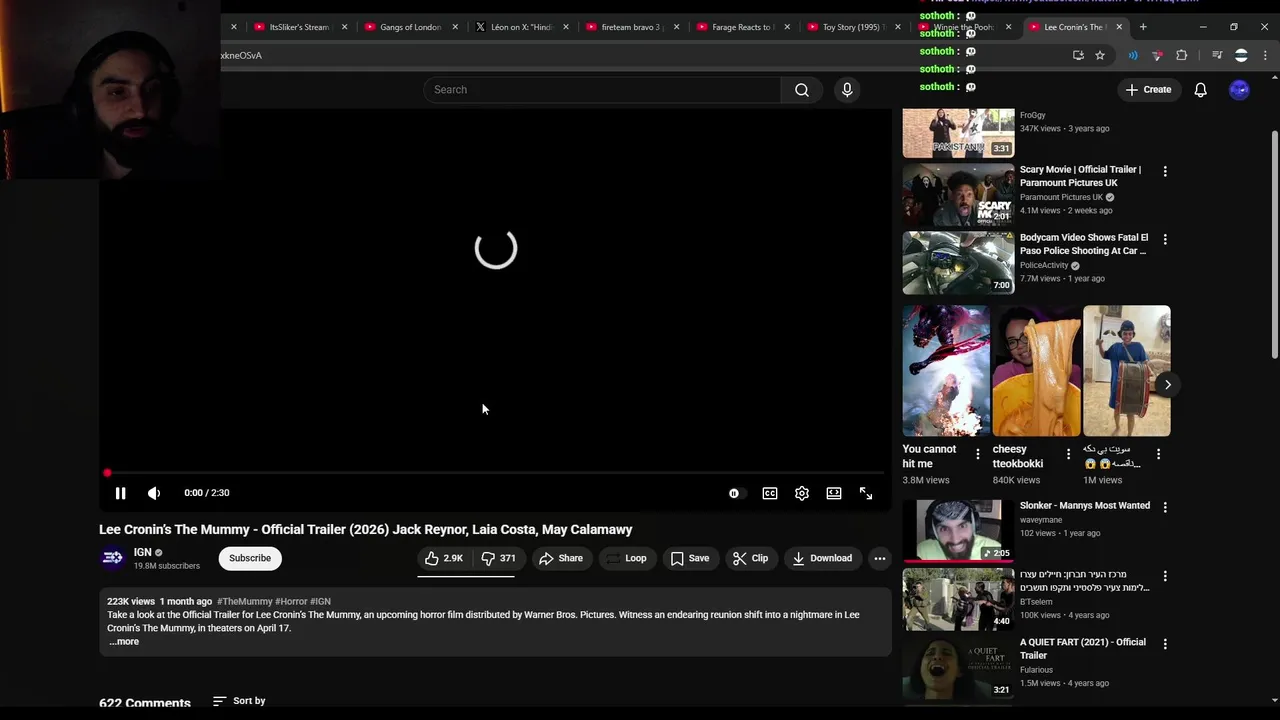Click the red video progress bar
Screen dimensions: 1280x720
click(495, 473)
